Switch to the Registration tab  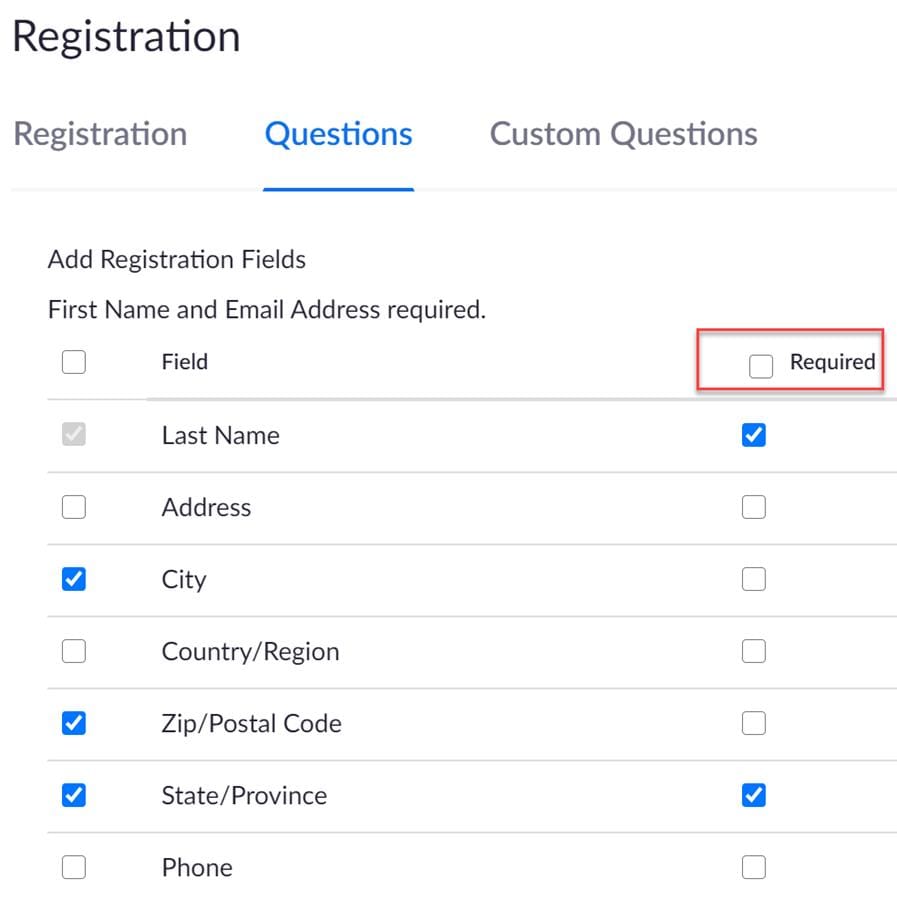tap(100, 134)
